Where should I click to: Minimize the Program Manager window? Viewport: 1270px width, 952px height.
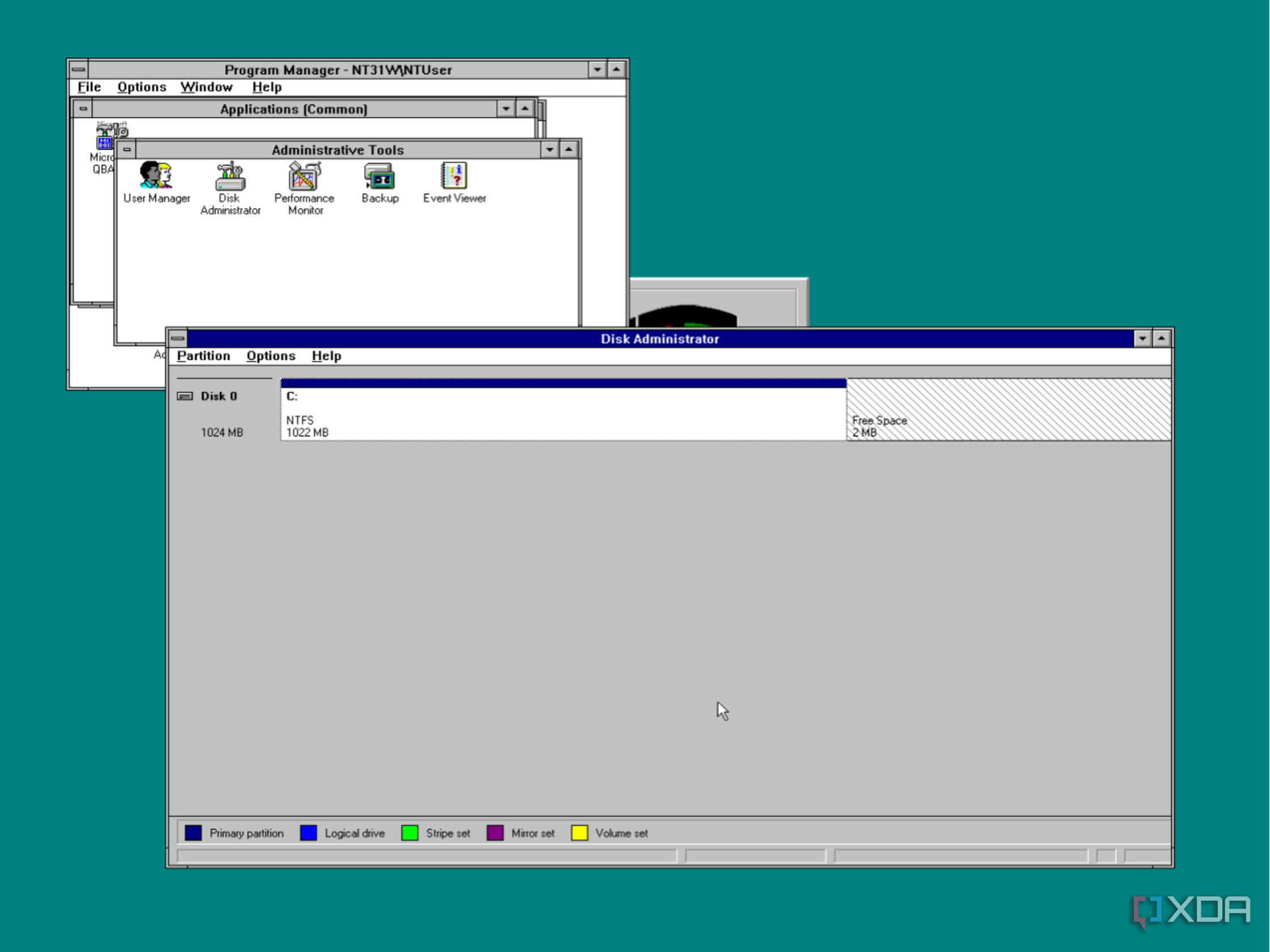[597, 70]
